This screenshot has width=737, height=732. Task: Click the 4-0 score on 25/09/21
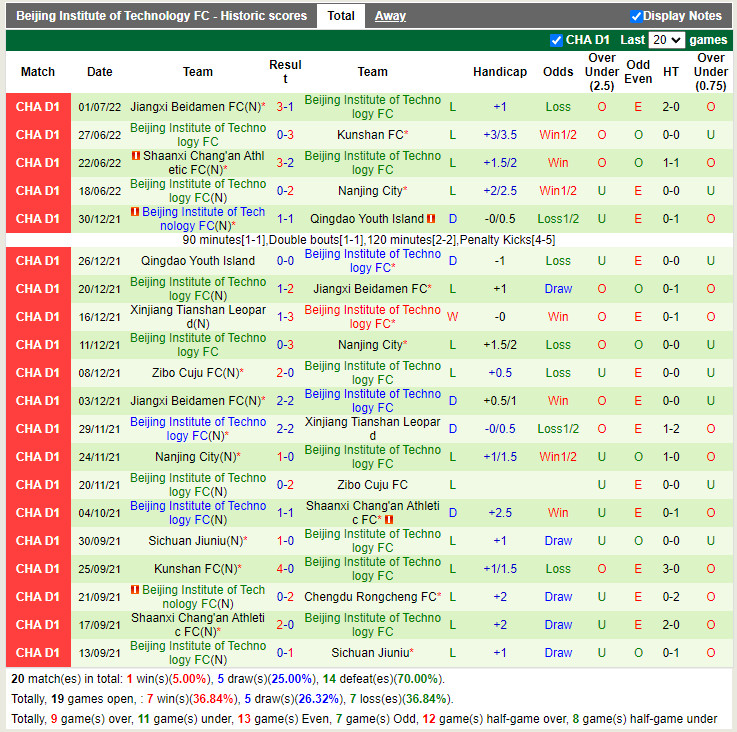285,569
